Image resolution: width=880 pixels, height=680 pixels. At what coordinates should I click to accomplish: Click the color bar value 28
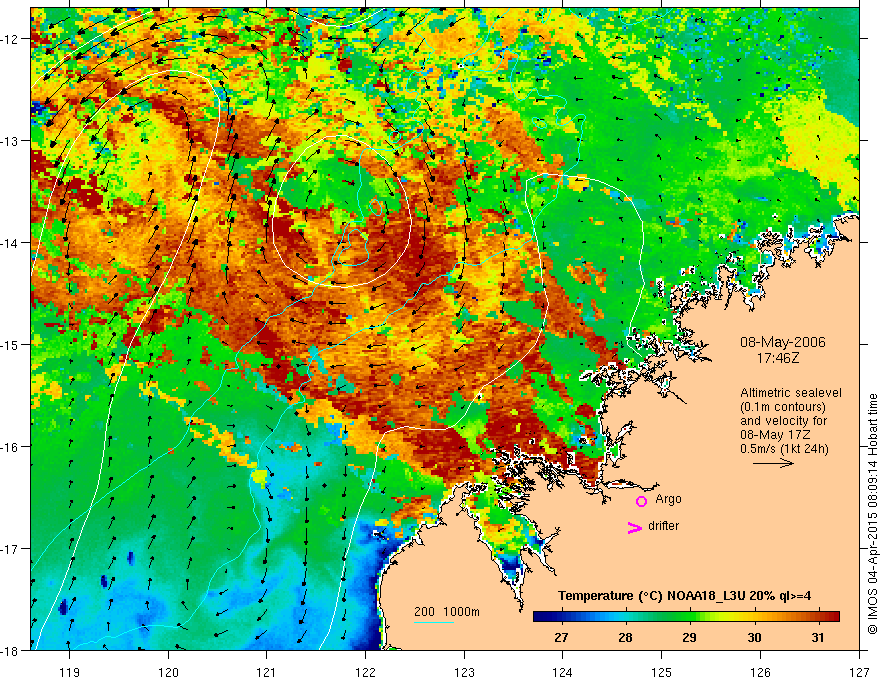tap(625, 637)
